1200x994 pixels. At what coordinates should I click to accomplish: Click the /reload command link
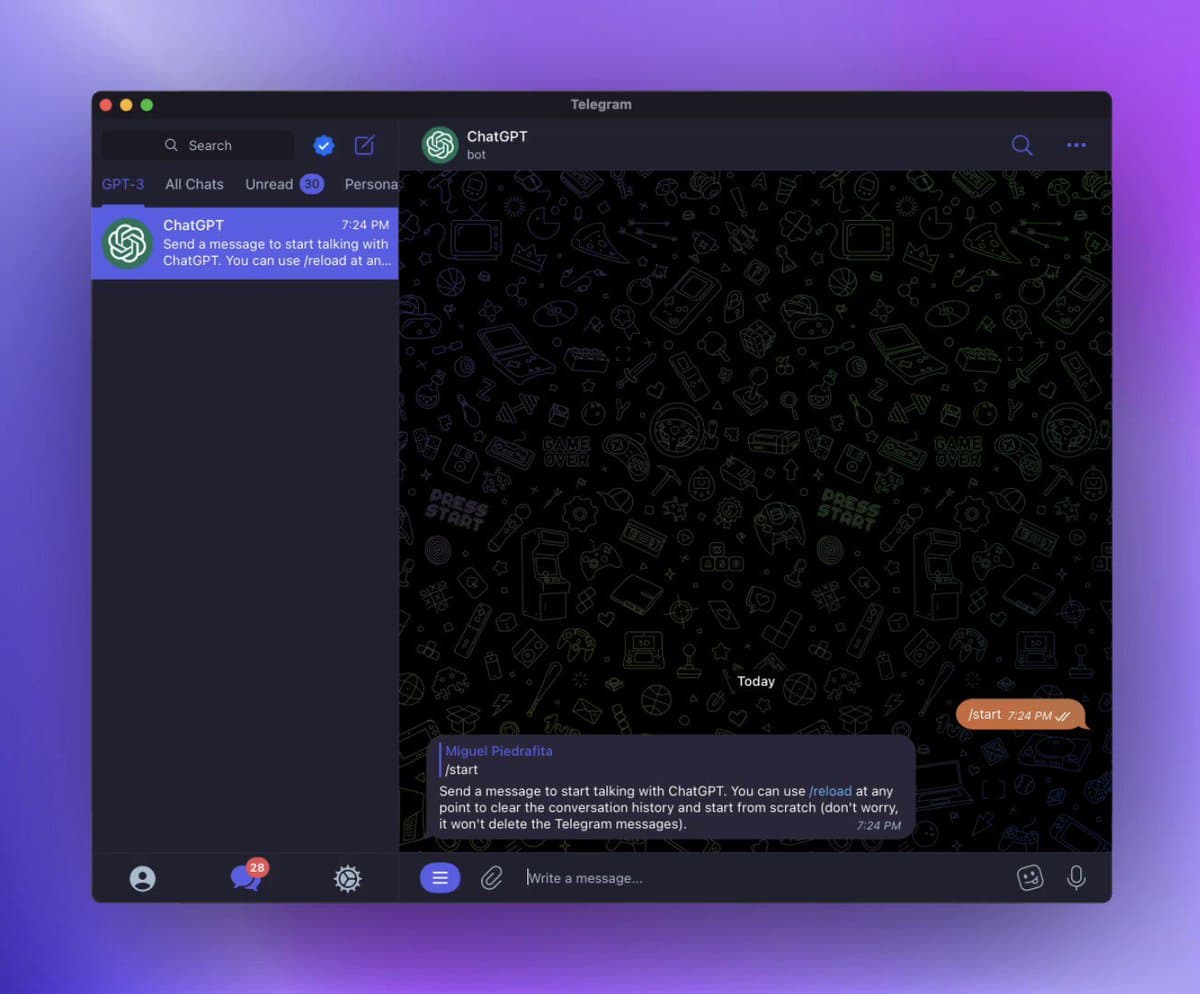(x=830, y=791)
